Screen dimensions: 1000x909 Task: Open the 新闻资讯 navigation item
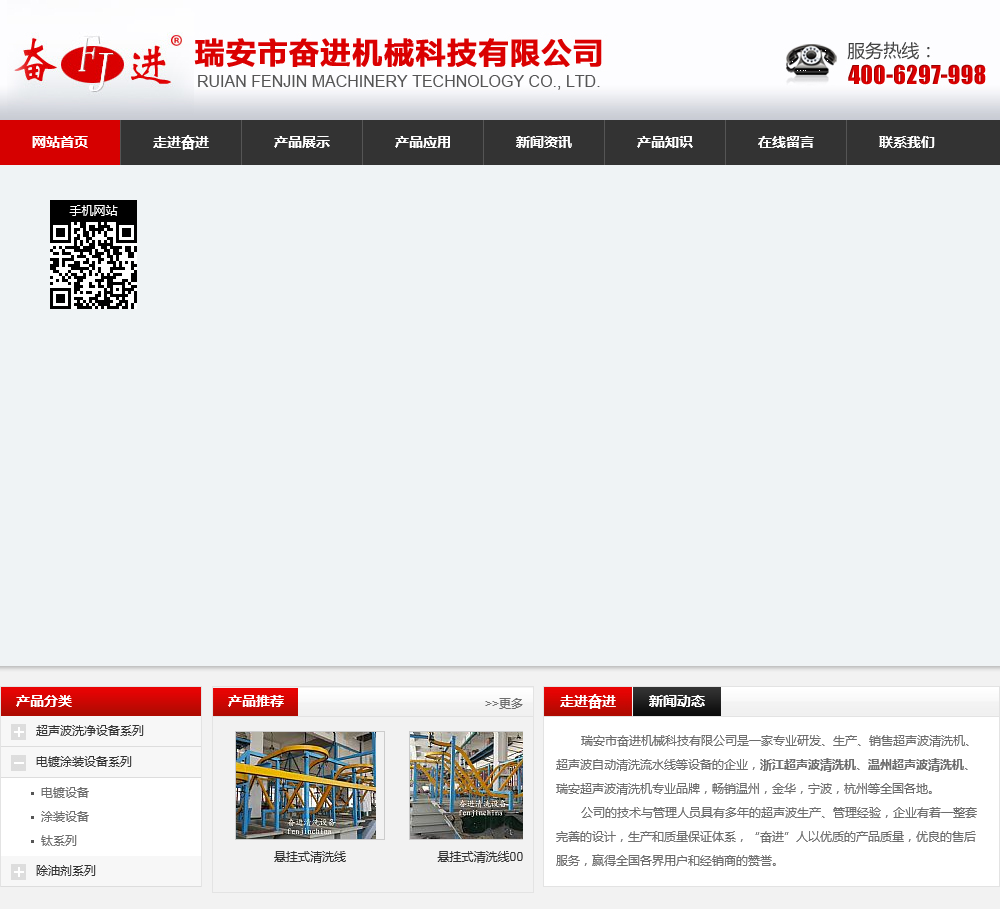pyautogui.click(x=544, y=142)
